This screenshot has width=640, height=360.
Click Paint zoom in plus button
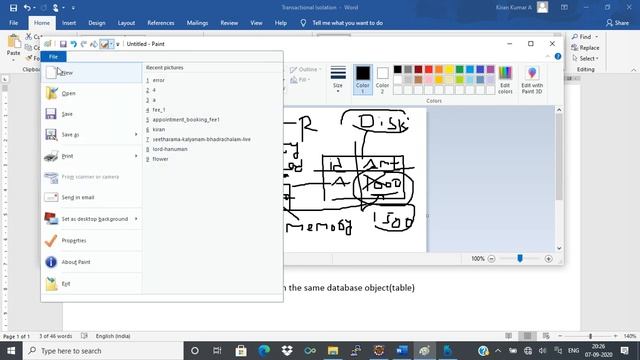point(548,259)
